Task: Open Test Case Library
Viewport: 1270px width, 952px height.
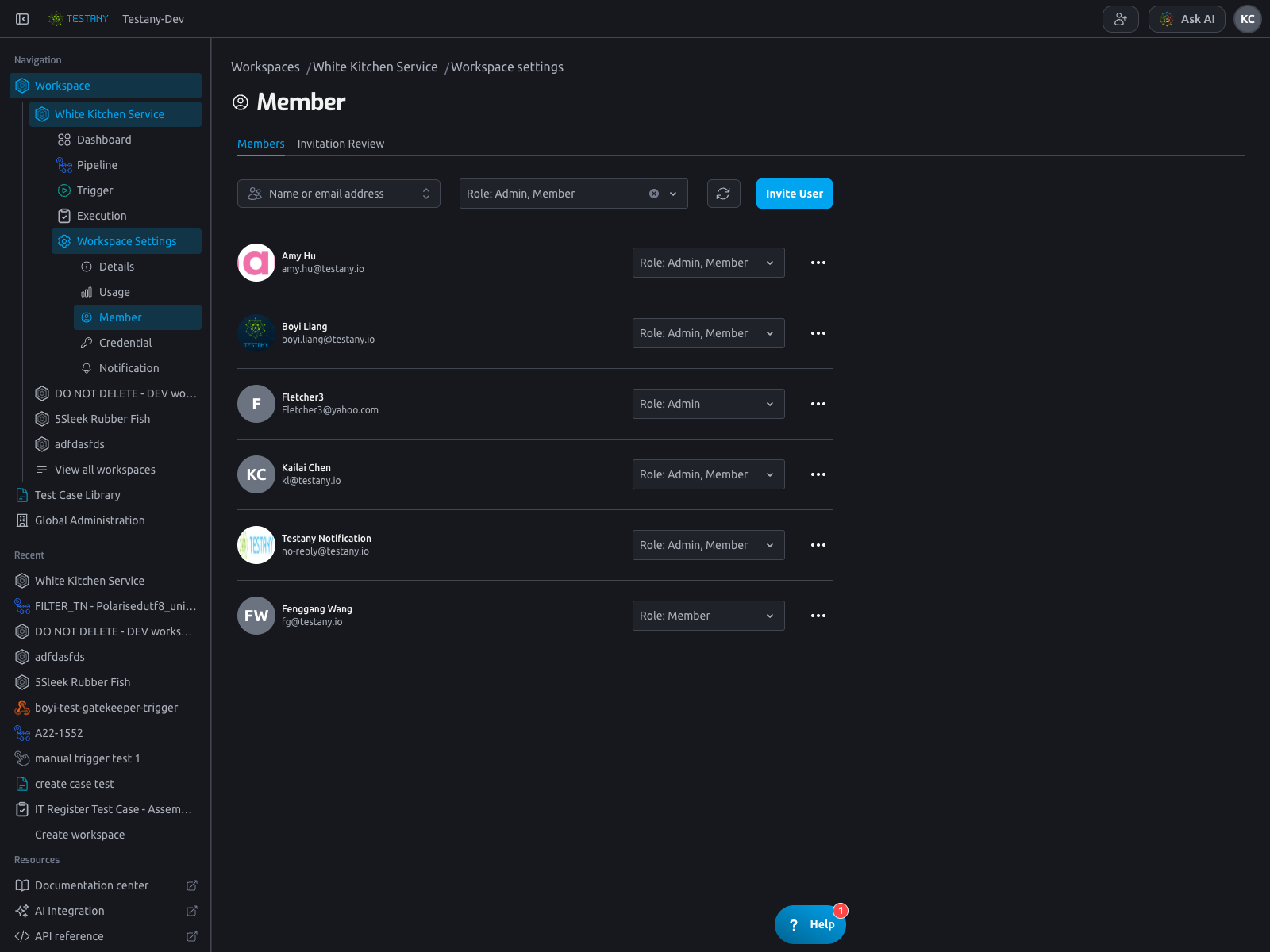Action: pyautogui.click(x=106, y=495)
